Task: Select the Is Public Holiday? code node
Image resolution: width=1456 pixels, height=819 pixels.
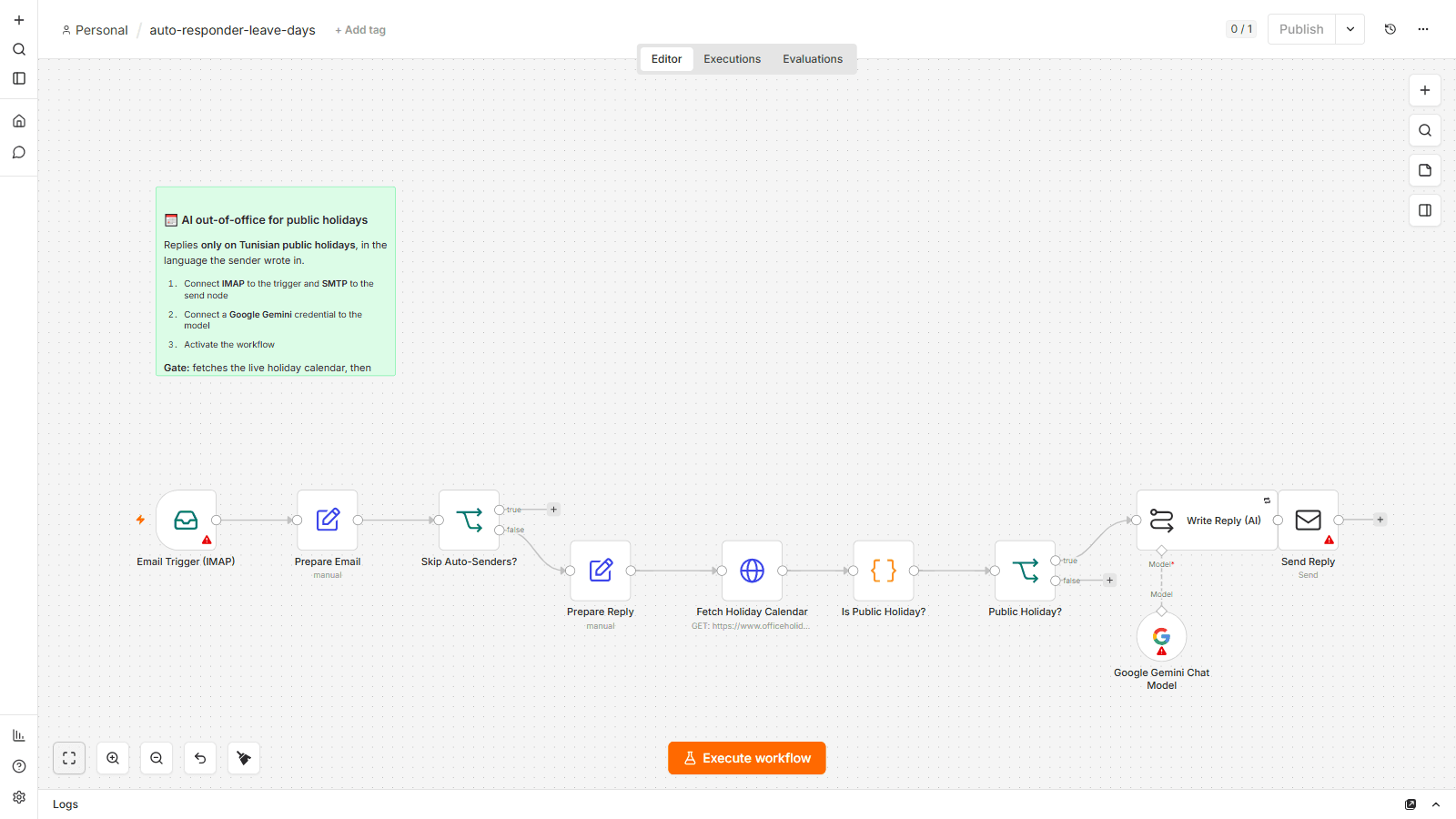Action: coord(884,571)
